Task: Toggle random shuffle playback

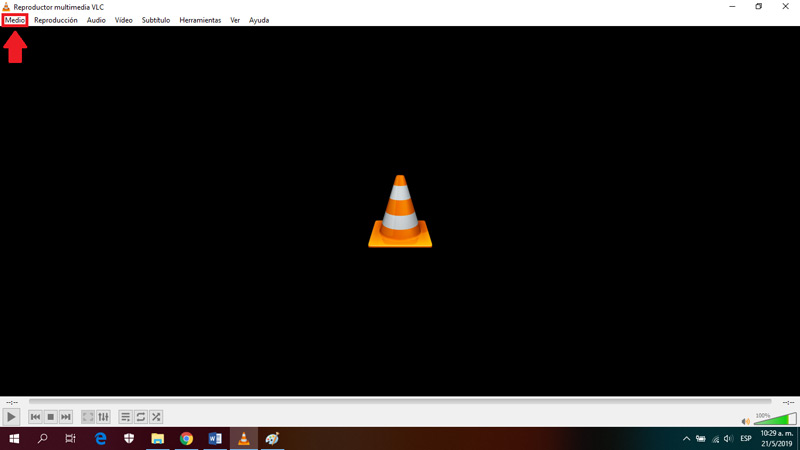Action: click(156, 417)
